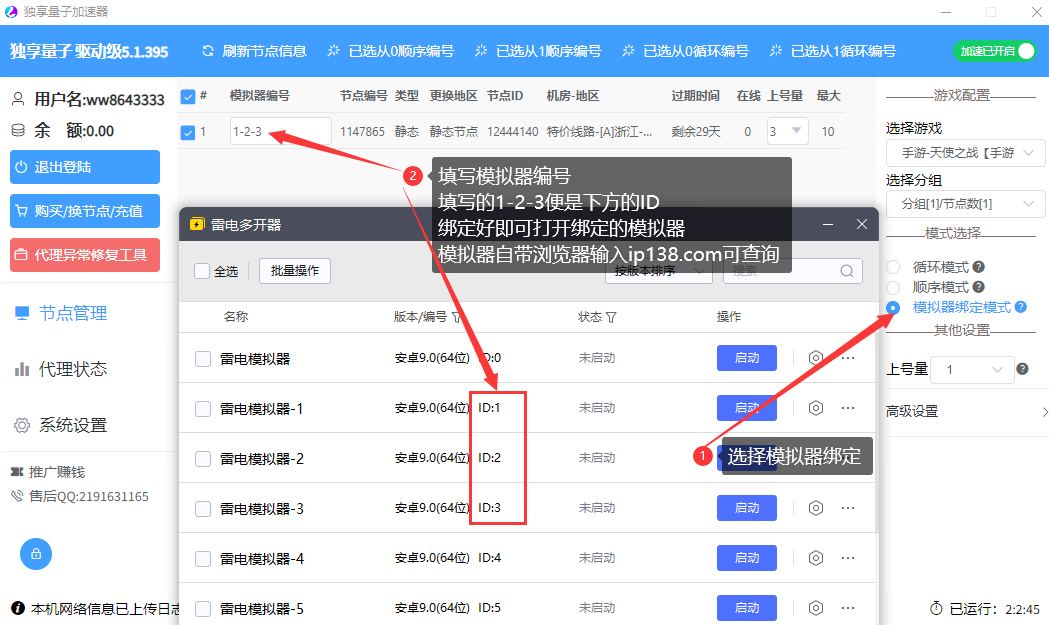This screenshot has height=625, width=1049.
Task: Click 代理异常修复工具 button
Action: point(85,255)
